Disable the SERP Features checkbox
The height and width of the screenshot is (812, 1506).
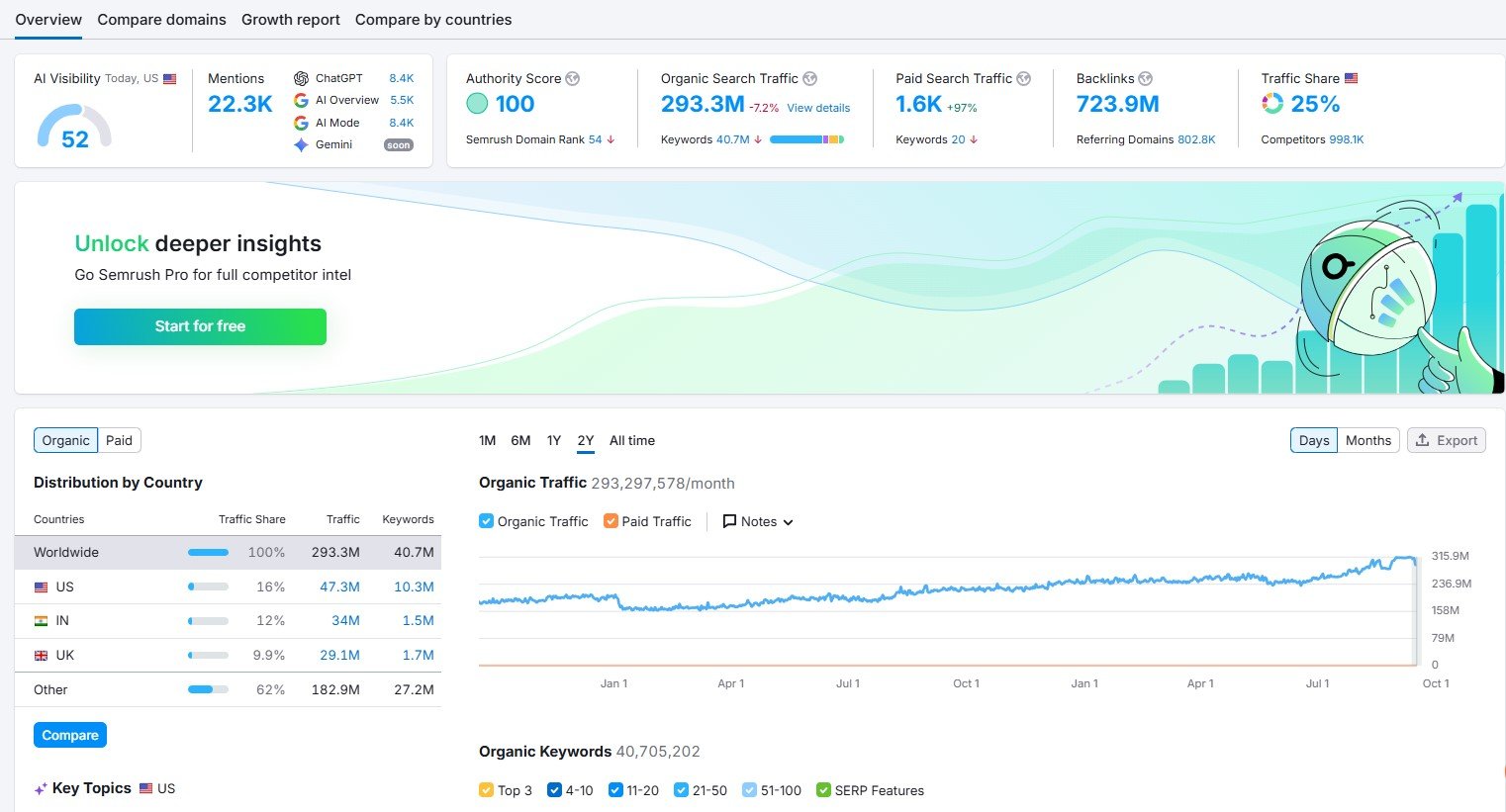[x=822, y=790]
